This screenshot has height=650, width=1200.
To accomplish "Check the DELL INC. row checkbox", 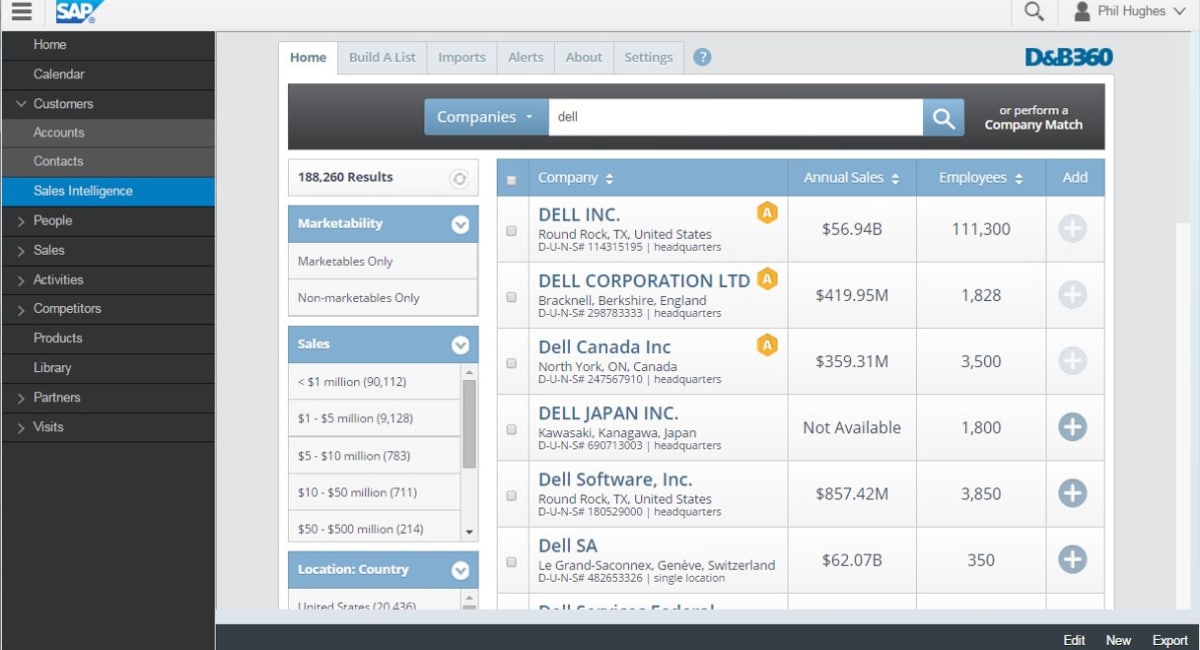I will (512, 230).
